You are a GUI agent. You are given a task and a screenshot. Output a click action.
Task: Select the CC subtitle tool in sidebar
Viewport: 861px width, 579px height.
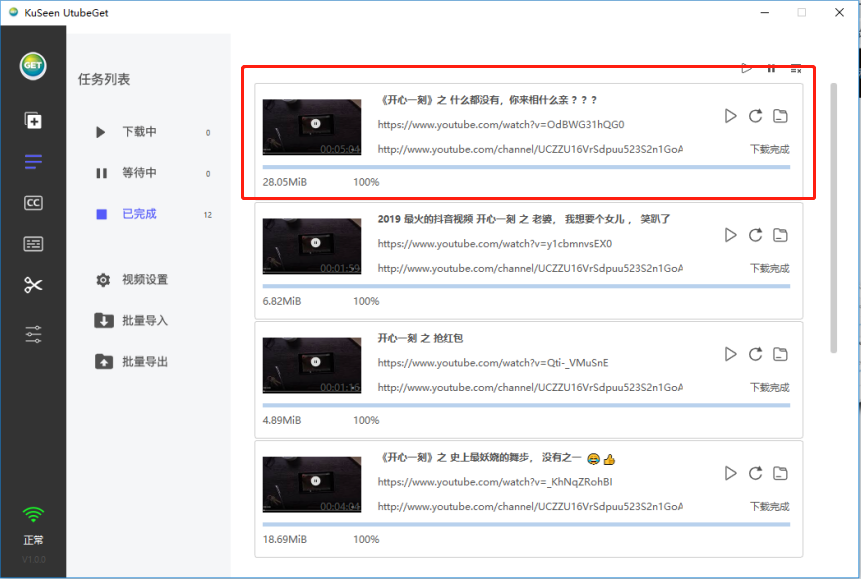click(x=33, y=202)
